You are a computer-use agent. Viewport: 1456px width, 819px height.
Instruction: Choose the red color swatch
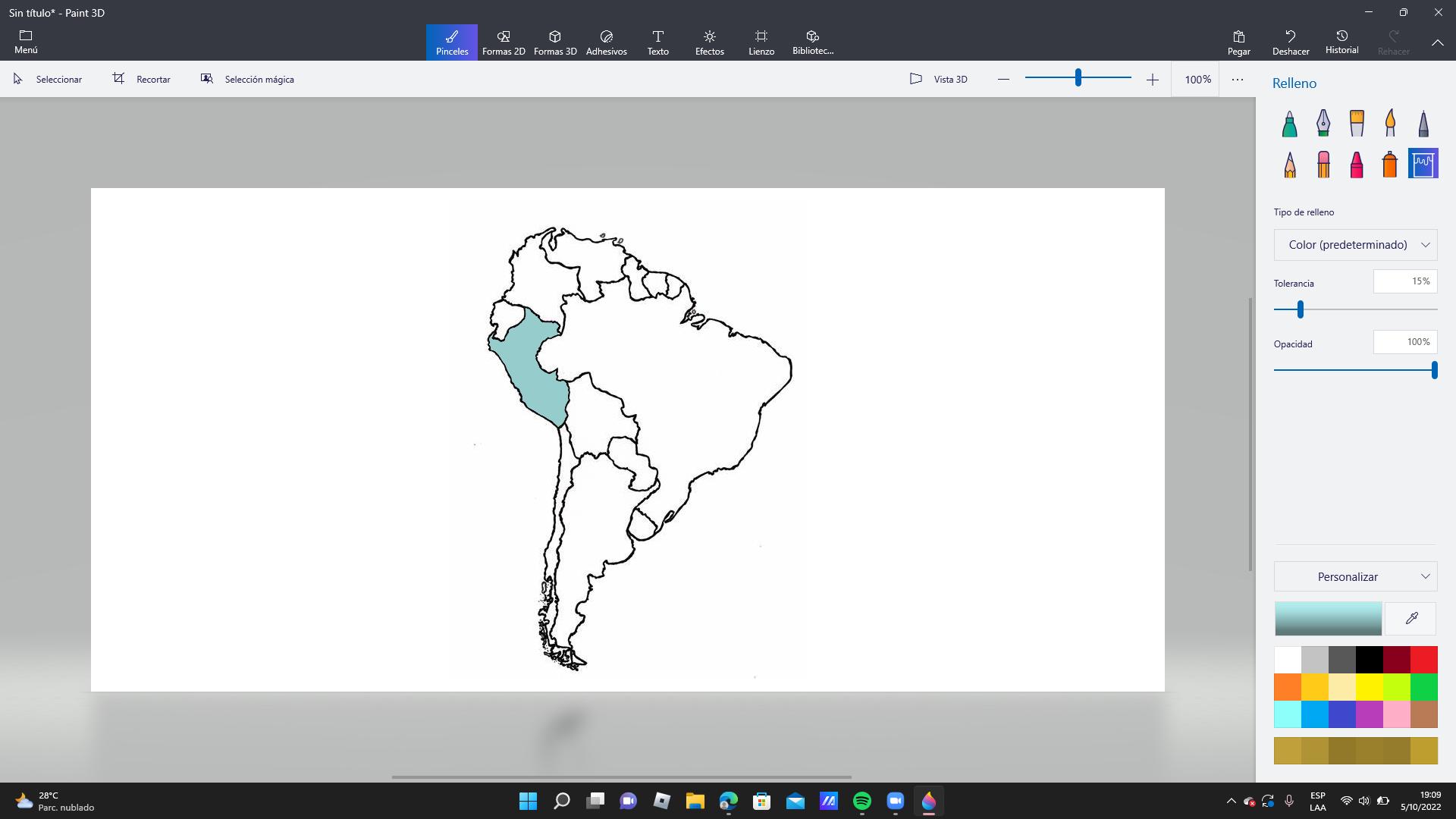(1423, 660)
